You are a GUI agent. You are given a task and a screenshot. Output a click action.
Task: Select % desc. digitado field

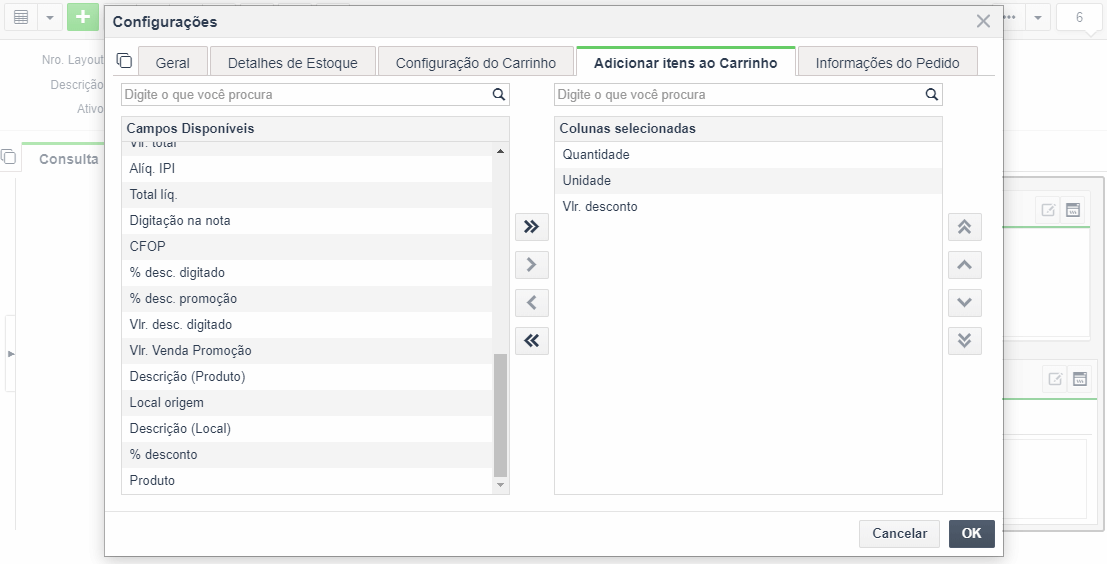coord(307,272)
